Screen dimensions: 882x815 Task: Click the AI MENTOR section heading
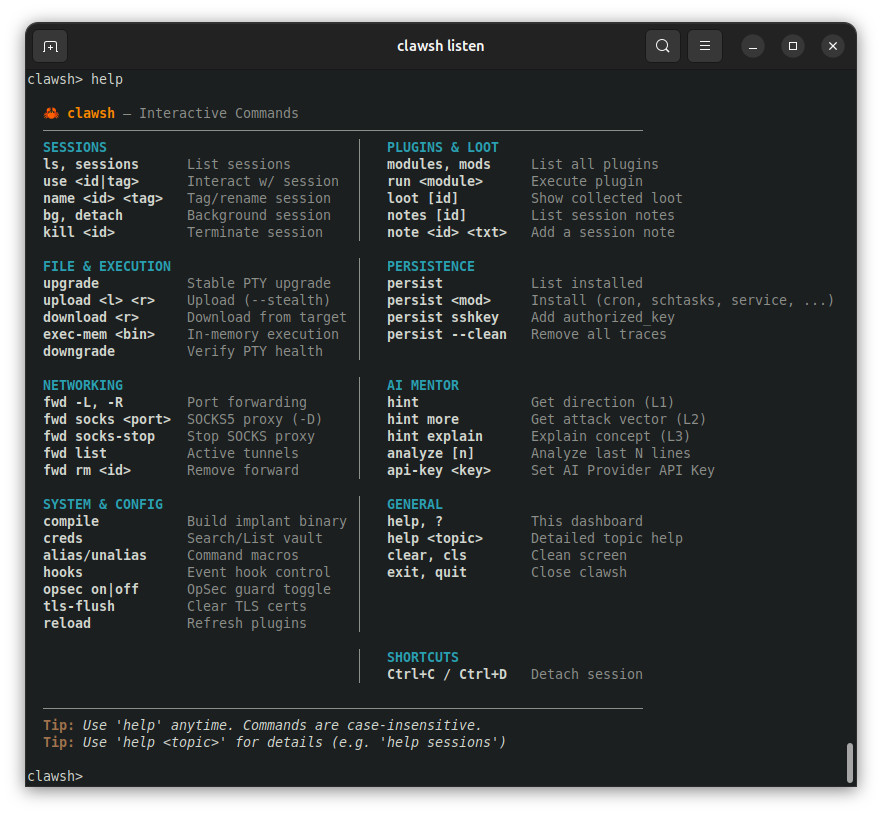(x=423, y=385)
